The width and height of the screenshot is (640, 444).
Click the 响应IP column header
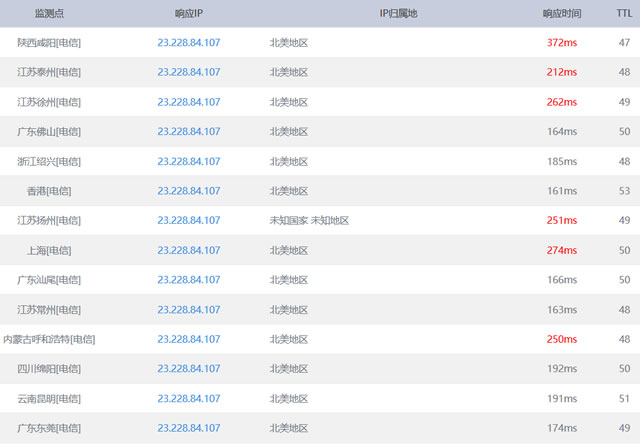click(x=189, y=14)
